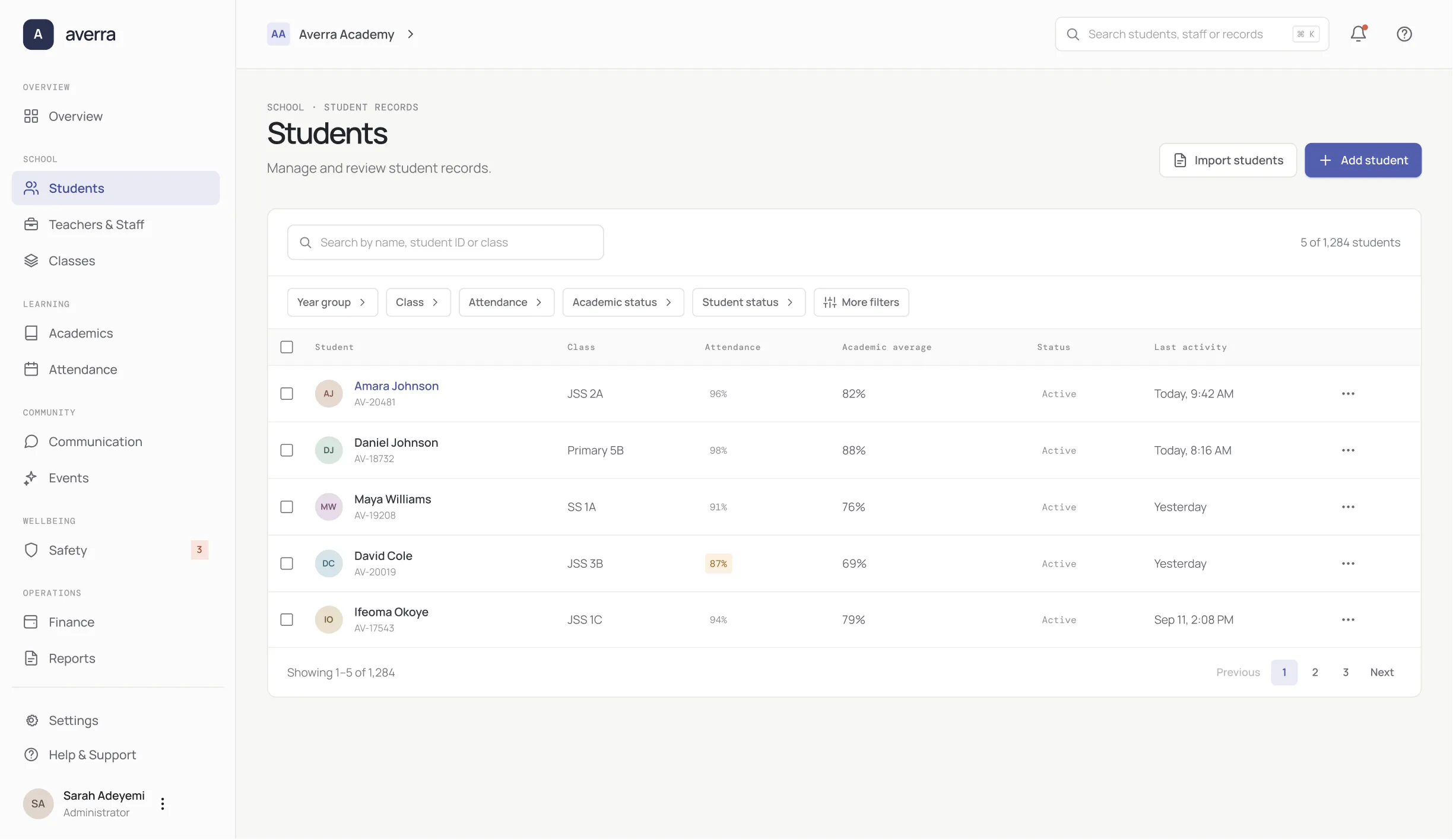Check the box for David Cole
This screenshot has height=840, width=1453.
pos(287,564)
